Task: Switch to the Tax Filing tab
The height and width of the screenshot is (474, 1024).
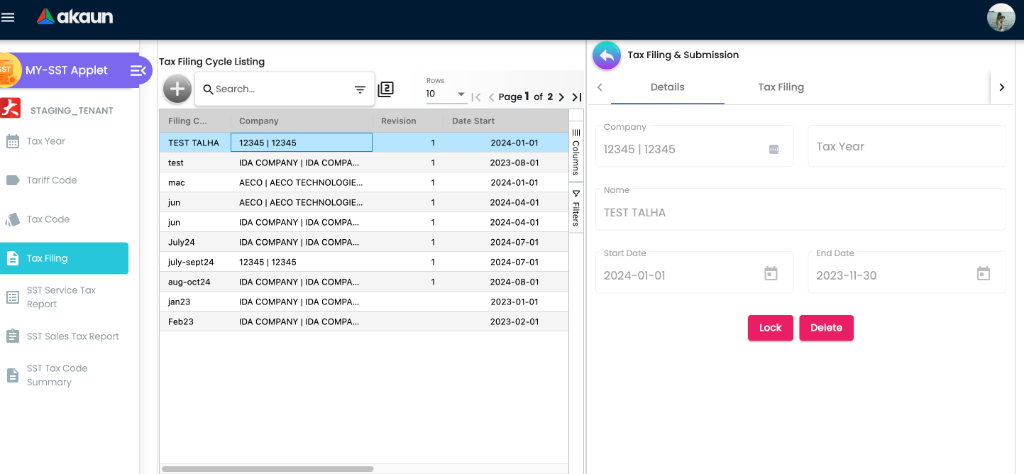Action: 780,87
